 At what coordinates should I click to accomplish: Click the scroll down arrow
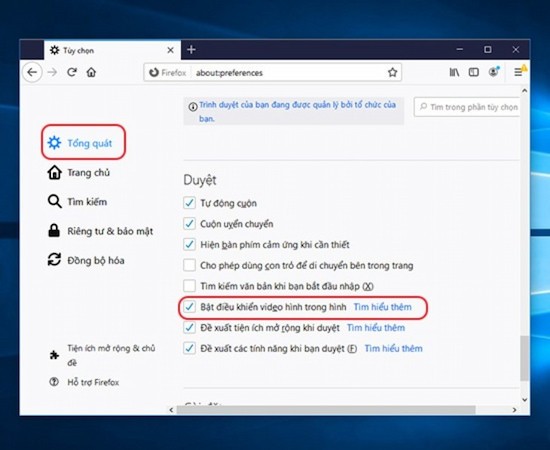click(x=524, y=399)
